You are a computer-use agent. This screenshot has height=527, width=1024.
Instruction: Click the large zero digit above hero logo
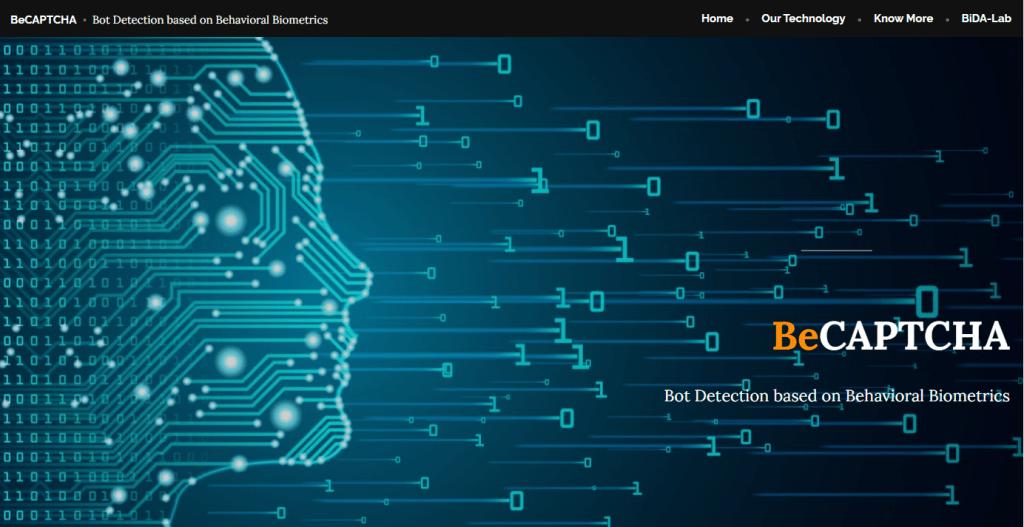pos(927,300)
